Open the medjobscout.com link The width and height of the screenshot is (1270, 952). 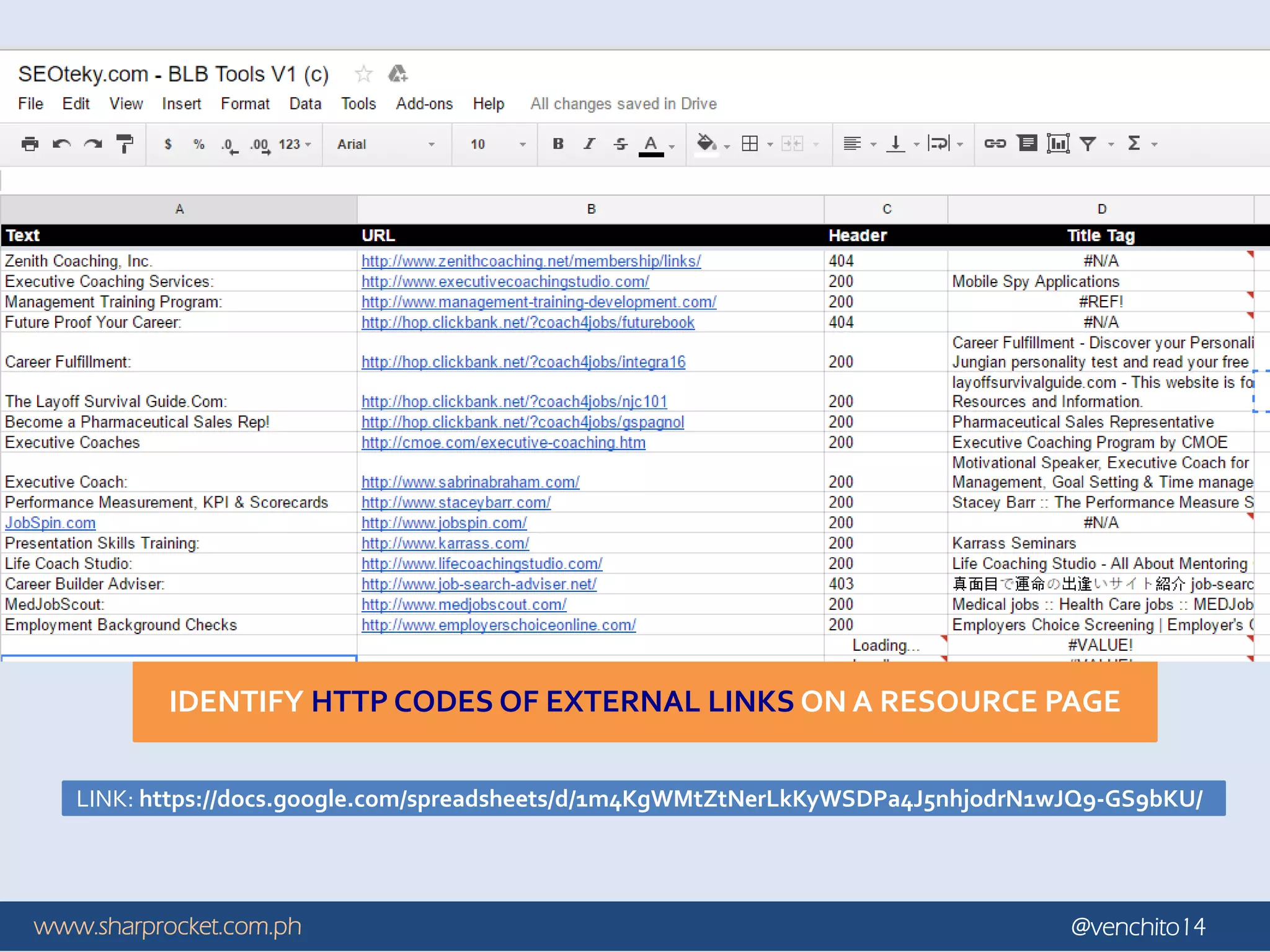click(463, 604)
